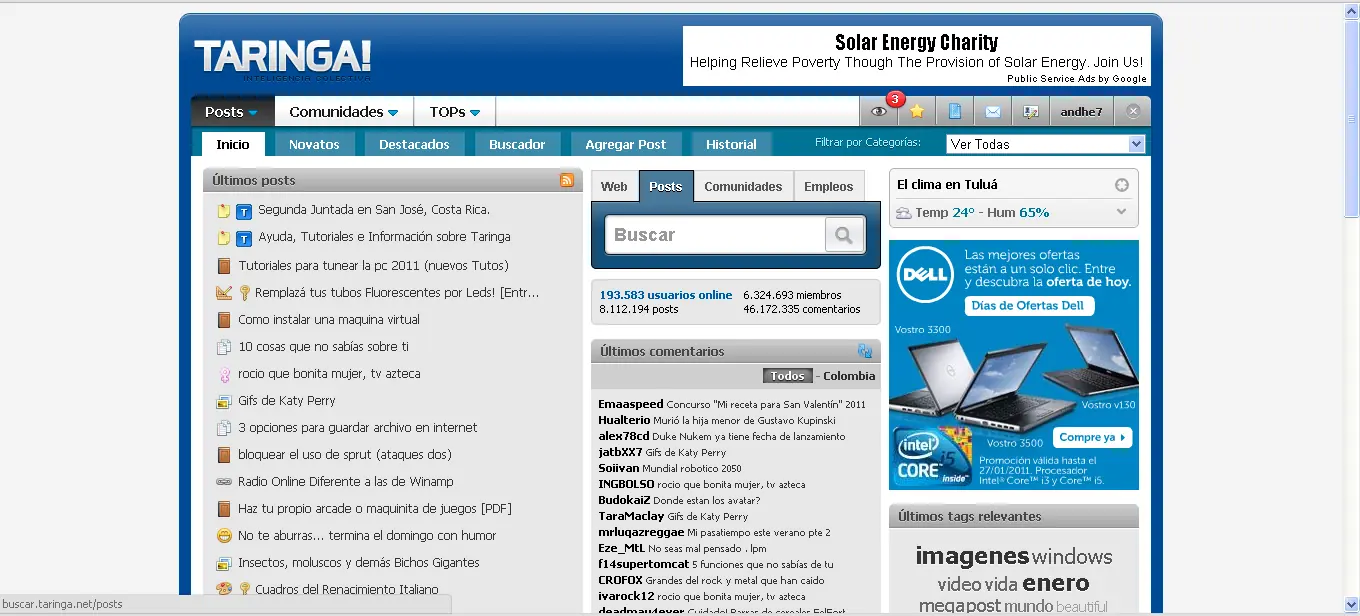Viewport: 1360px width, 616px height.
Task: Open the Historial tab
Action: coord(731,144)
